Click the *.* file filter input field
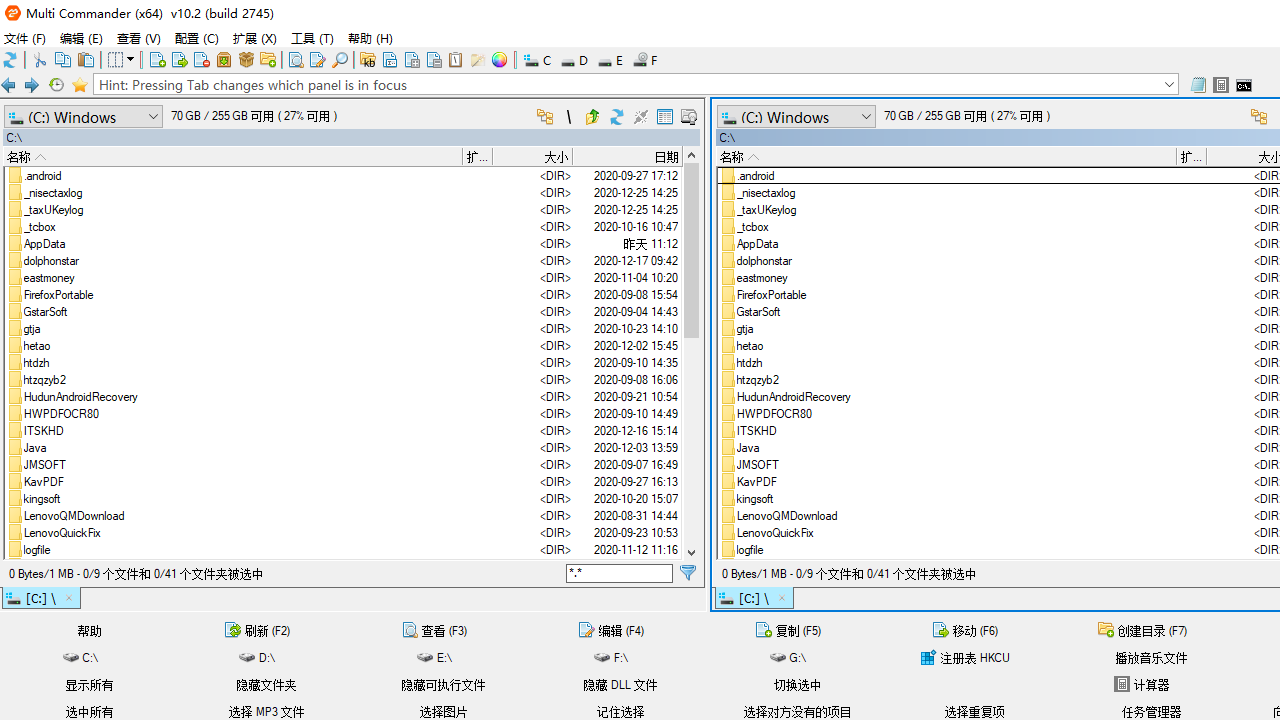The width and height of the screenshot is (1280, 720). [619, 573]
